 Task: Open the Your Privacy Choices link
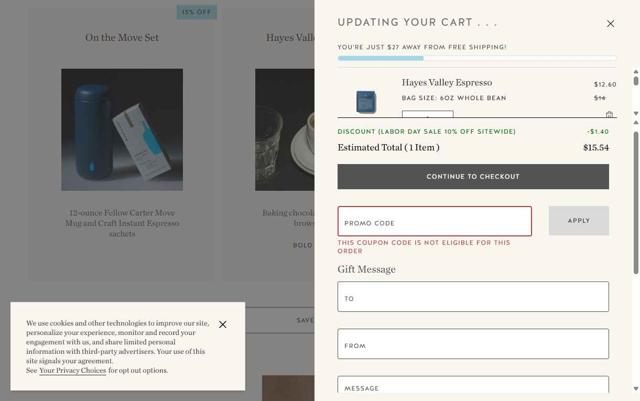pos(73,370)
